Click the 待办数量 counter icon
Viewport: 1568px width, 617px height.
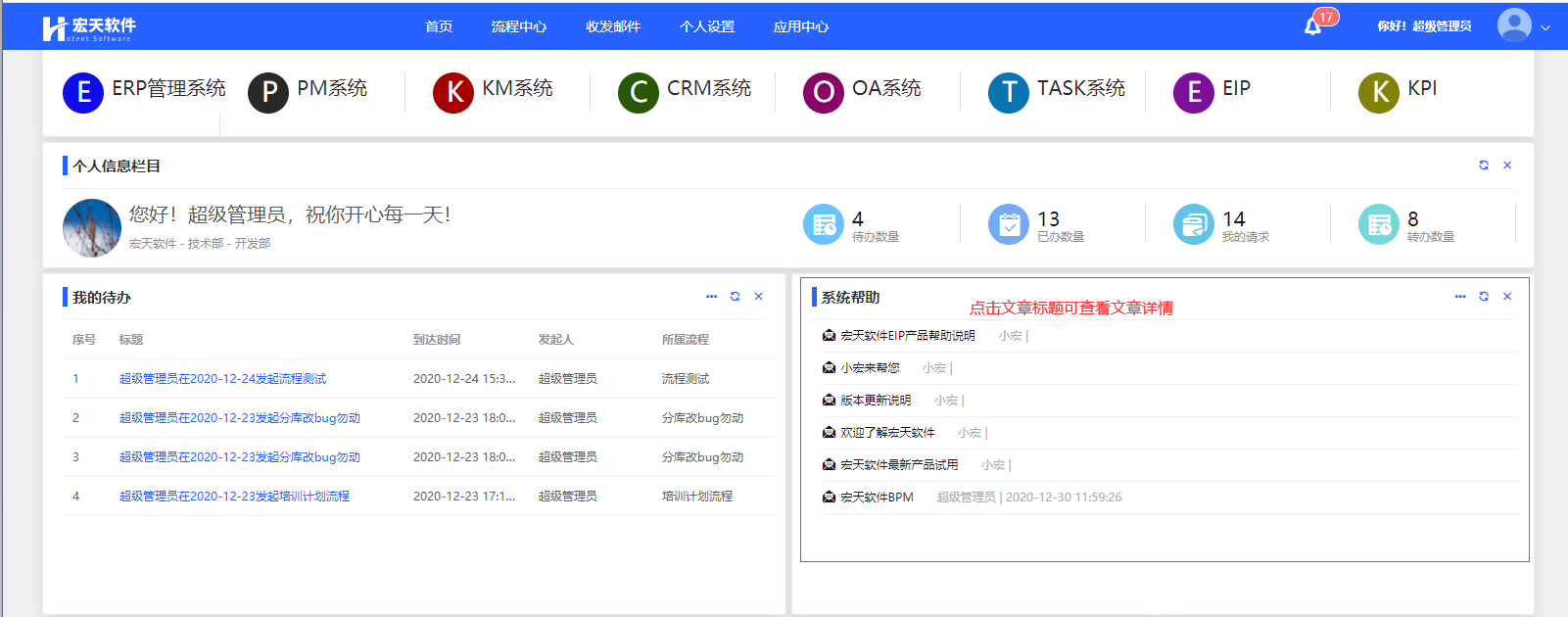tap(823, 224)
